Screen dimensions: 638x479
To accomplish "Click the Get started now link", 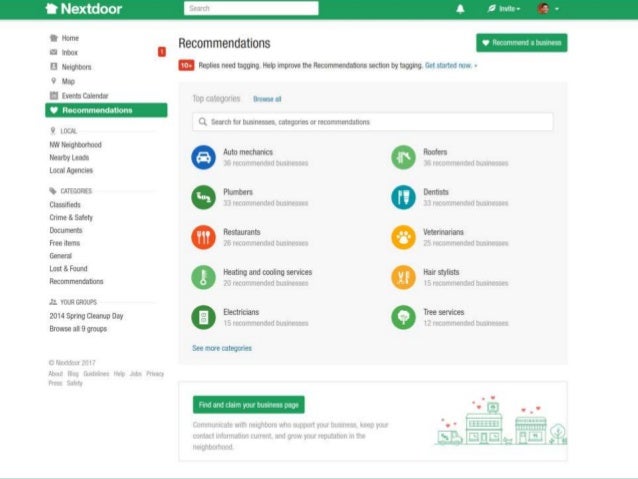I will pyautogui.click(x=451, y=65).
